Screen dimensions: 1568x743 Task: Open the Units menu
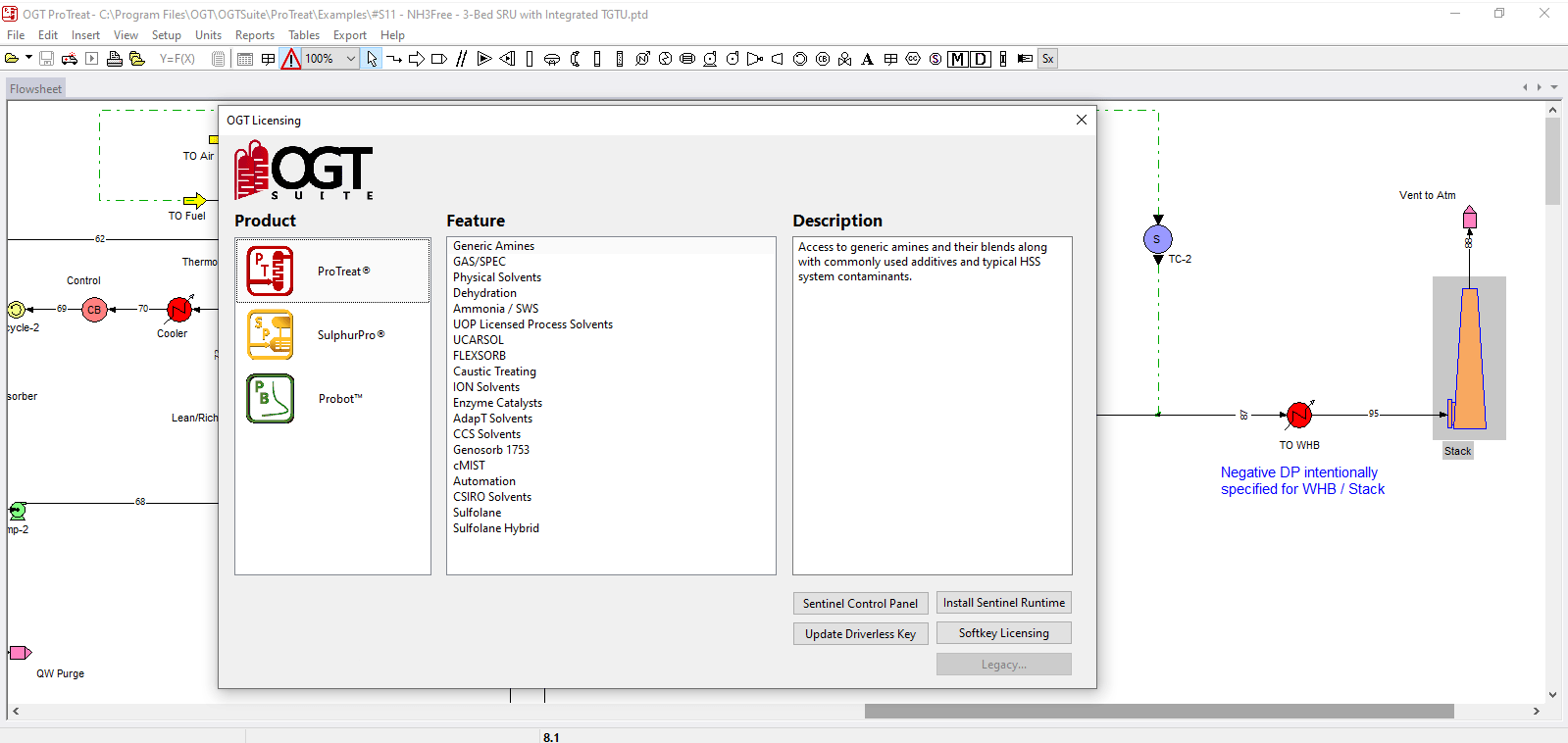pos(208,35)
